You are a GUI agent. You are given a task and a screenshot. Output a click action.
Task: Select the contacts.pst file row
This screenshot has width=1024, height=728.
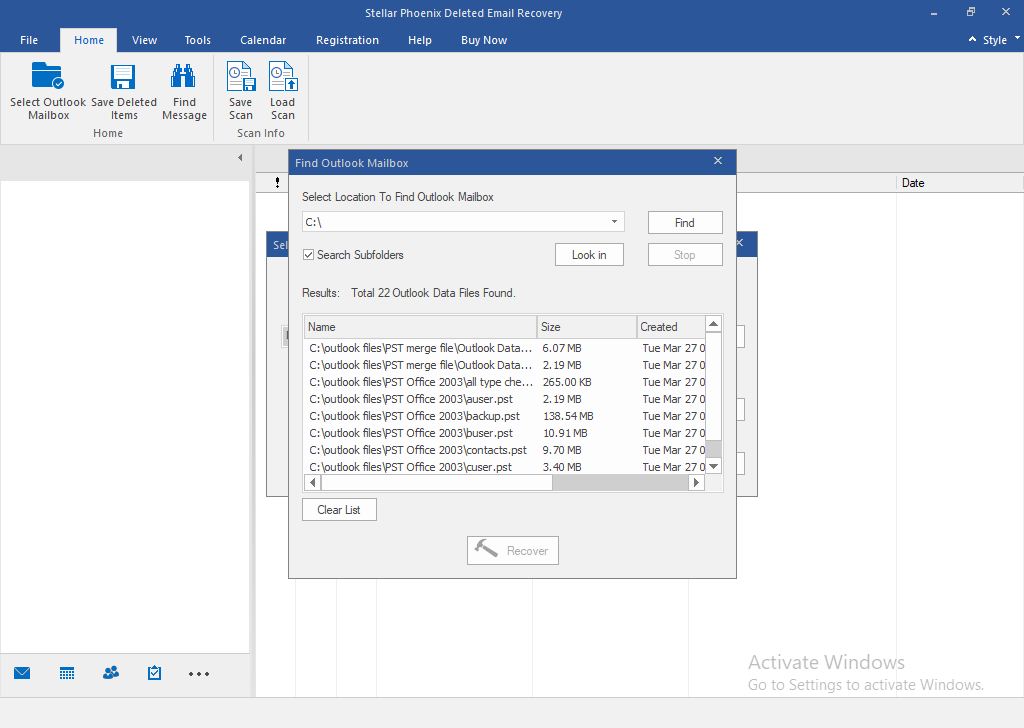tap(505, 450)
